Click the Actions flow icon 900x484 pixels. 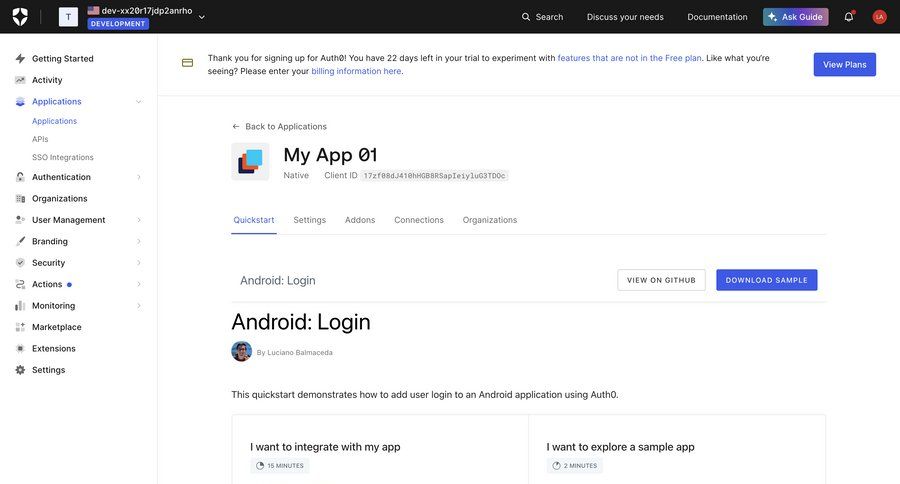click(x=20, y=284)
